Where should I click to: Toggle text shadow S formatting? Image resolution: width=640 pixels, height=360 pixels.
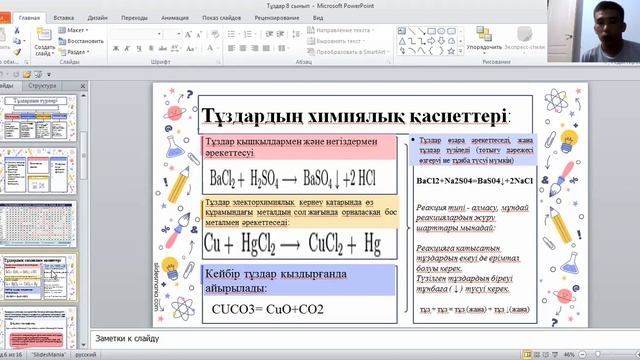point(151,49)
